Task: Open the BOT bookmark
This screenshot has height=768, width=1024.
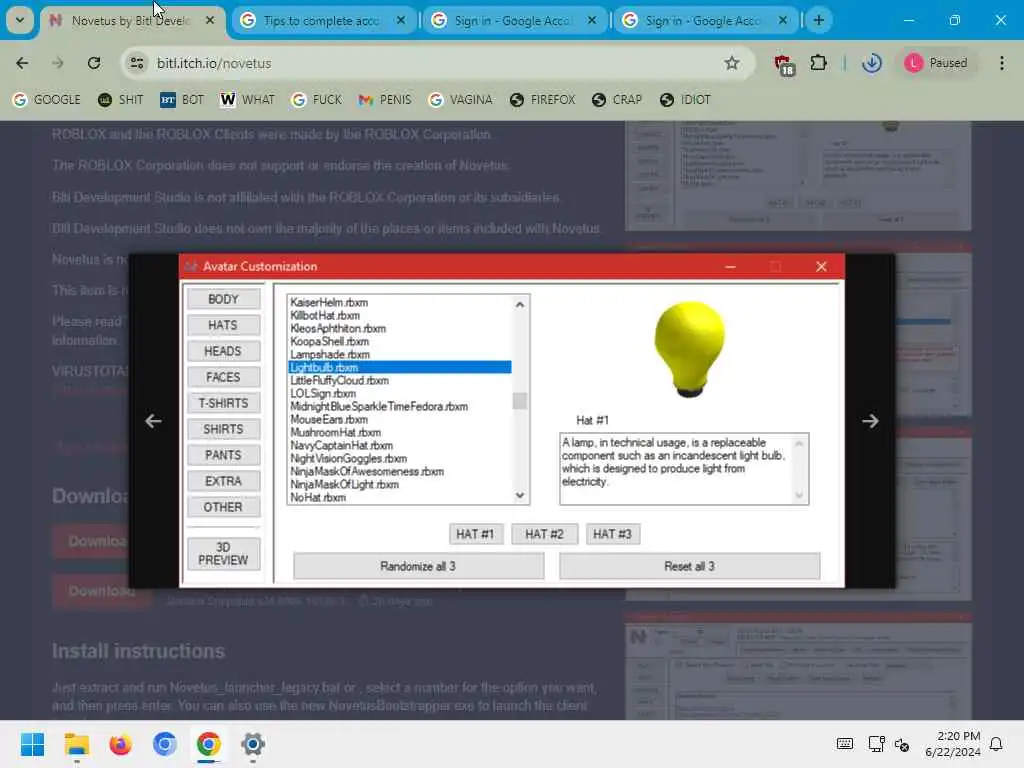Action: pyautogui.click(x=182, y=100)
